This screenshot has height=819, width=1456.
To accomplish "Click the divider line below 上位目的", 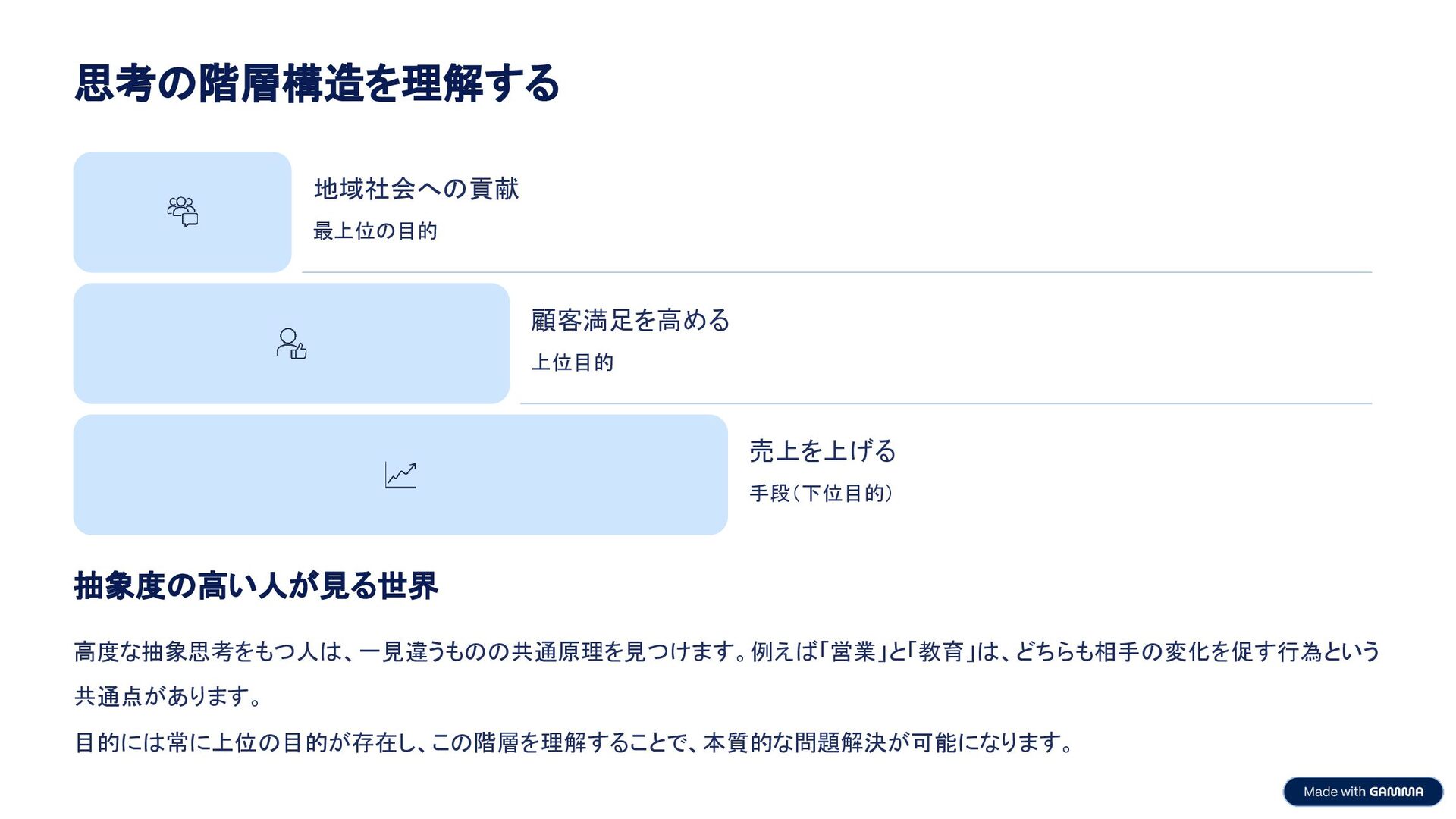I will 946,403.
